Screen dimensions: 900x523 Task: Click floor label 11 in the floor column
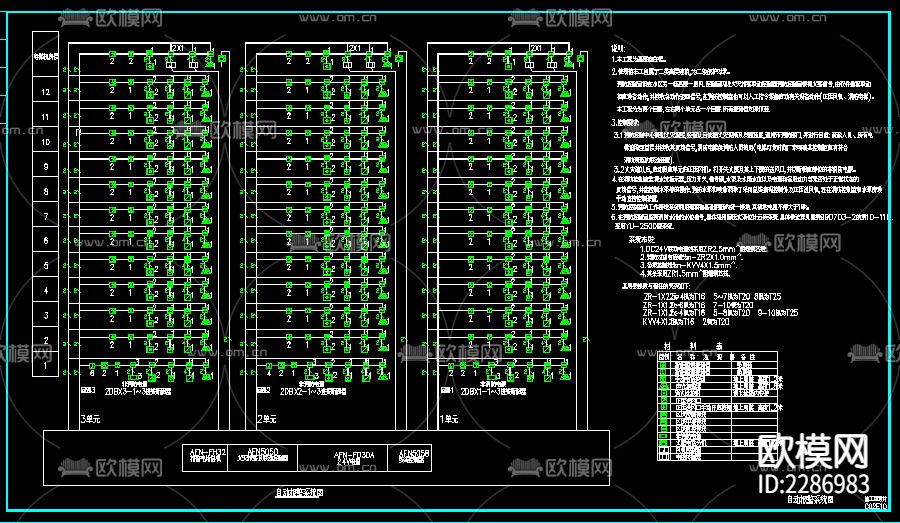pos(45,117)
